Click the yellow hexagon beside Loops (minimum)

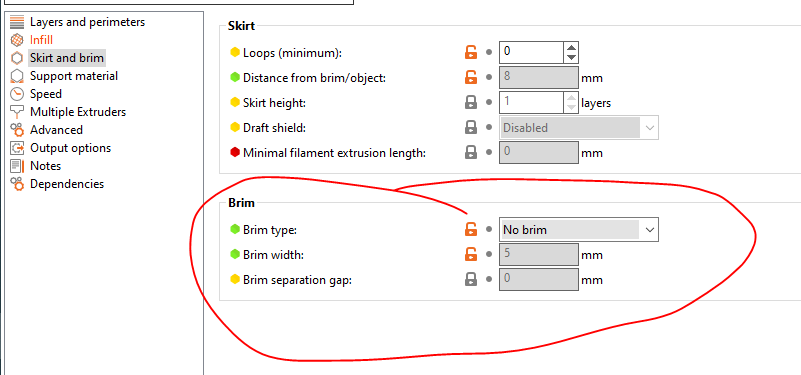(235, 52)
